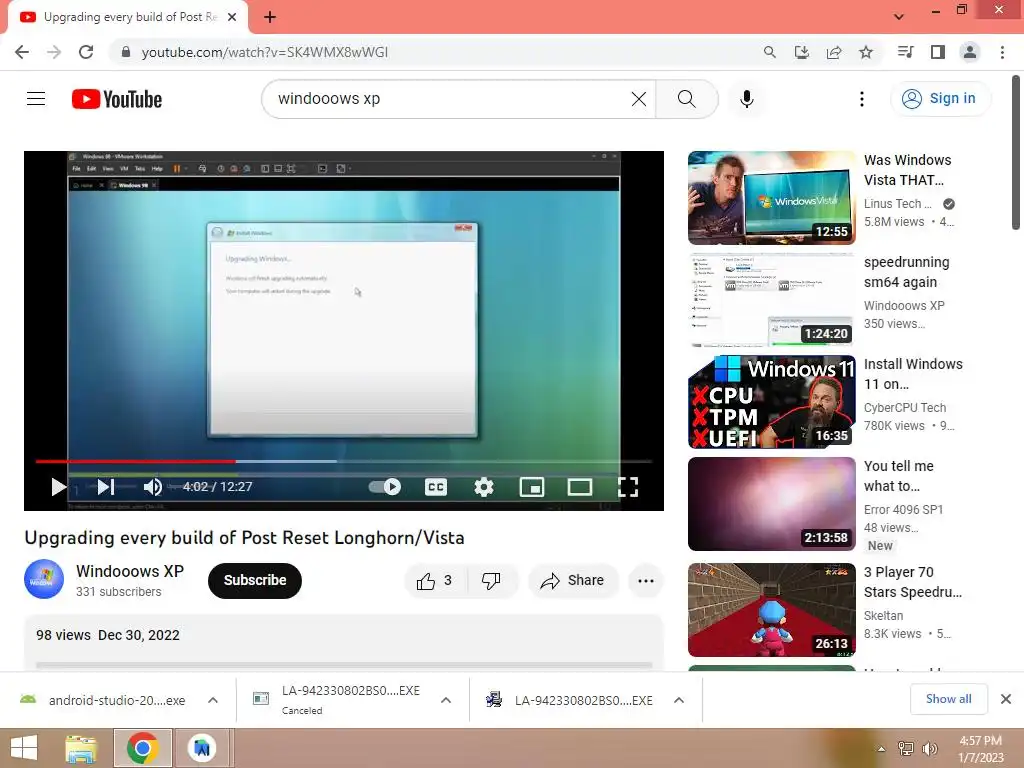Viewport: 1024px width, 768px height.
Task: Open YouTube settings three-dot menu
Action: click(862, 99)
